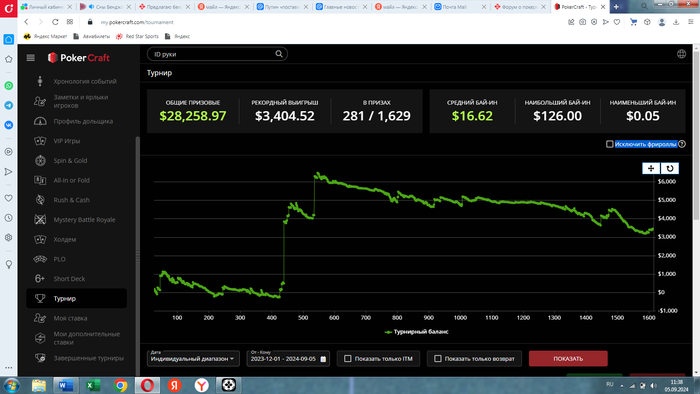700x394 pixels.
Task: Click the Турнир trophy icon
Action: [40, 298]
